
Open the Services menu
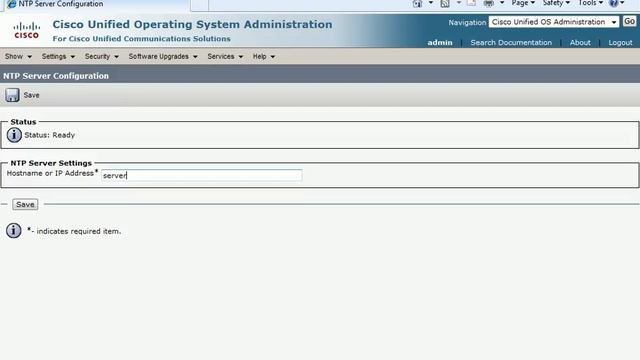(x=225, y=56)
